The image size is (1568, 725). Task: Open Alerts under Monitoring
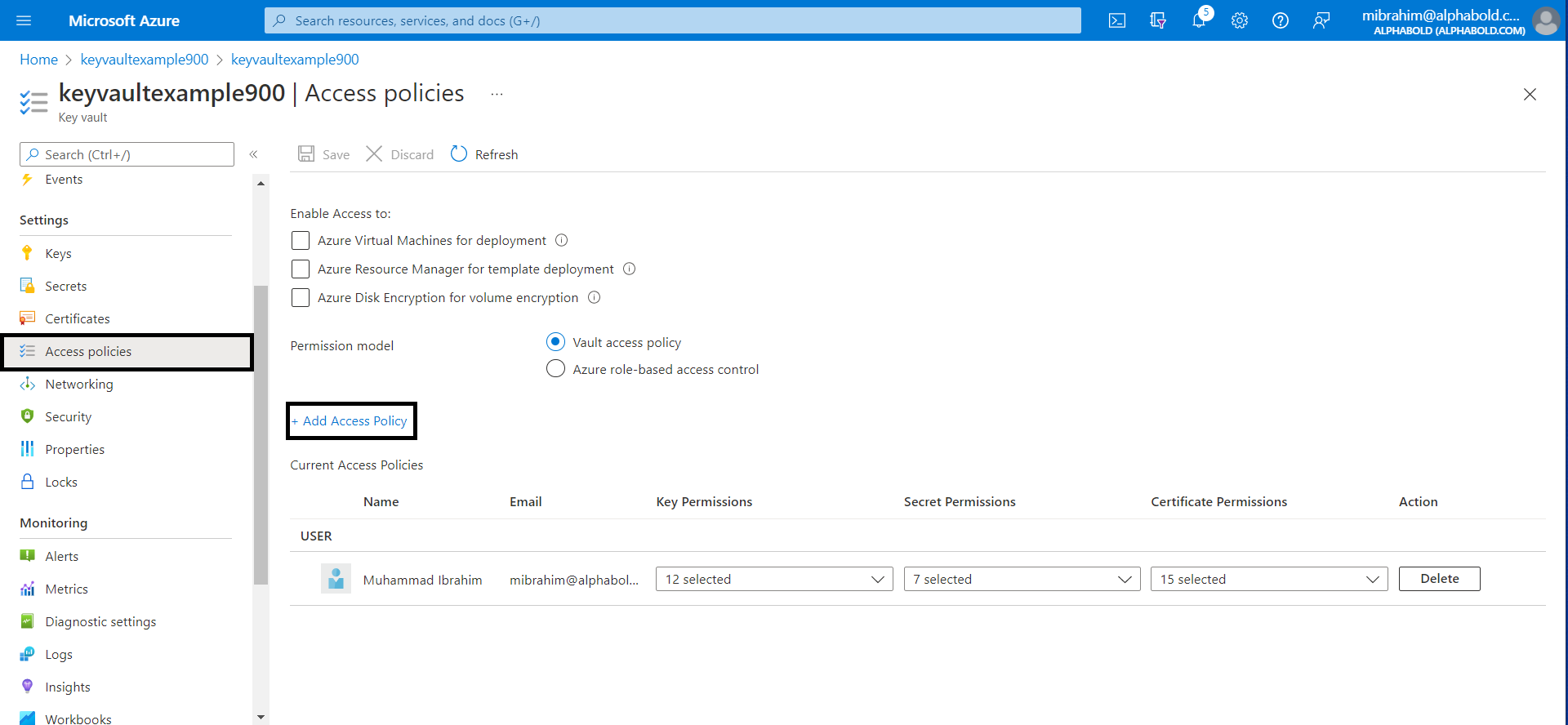tap(62, 556)
